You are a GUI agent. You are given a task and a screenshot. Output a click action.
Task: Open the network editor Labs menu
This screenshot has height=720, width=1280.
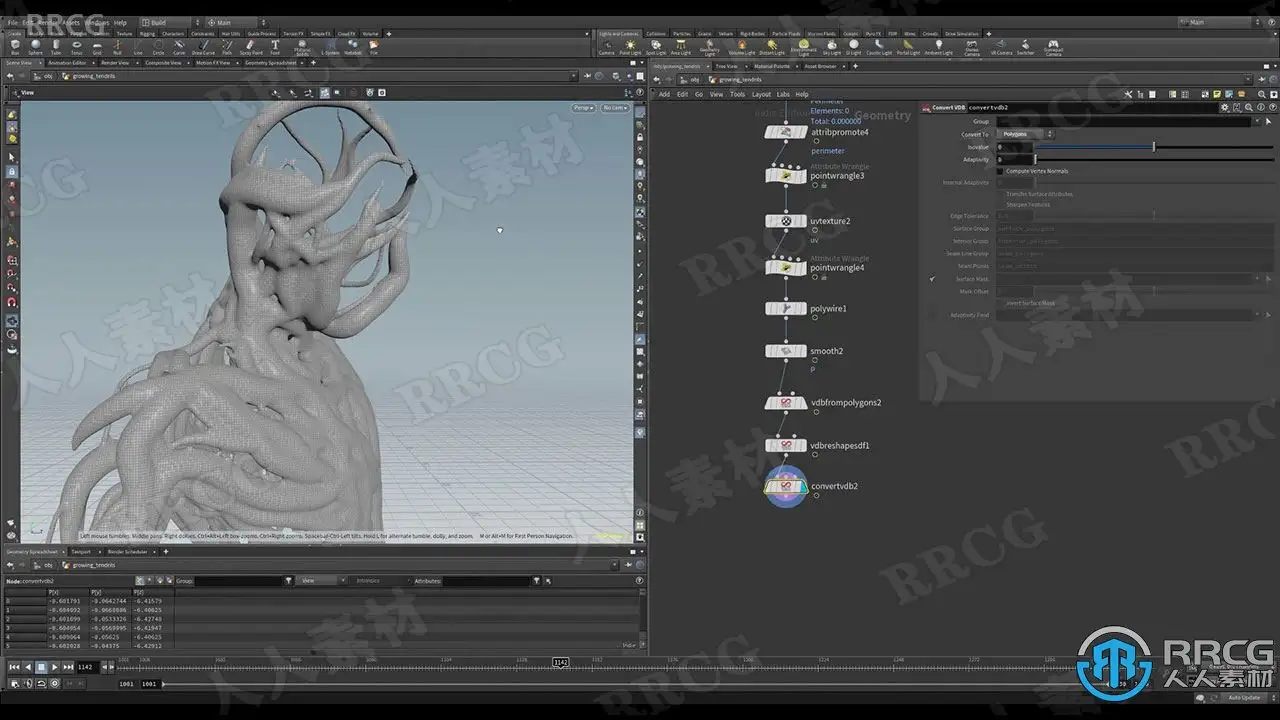(x=783, y=94)
